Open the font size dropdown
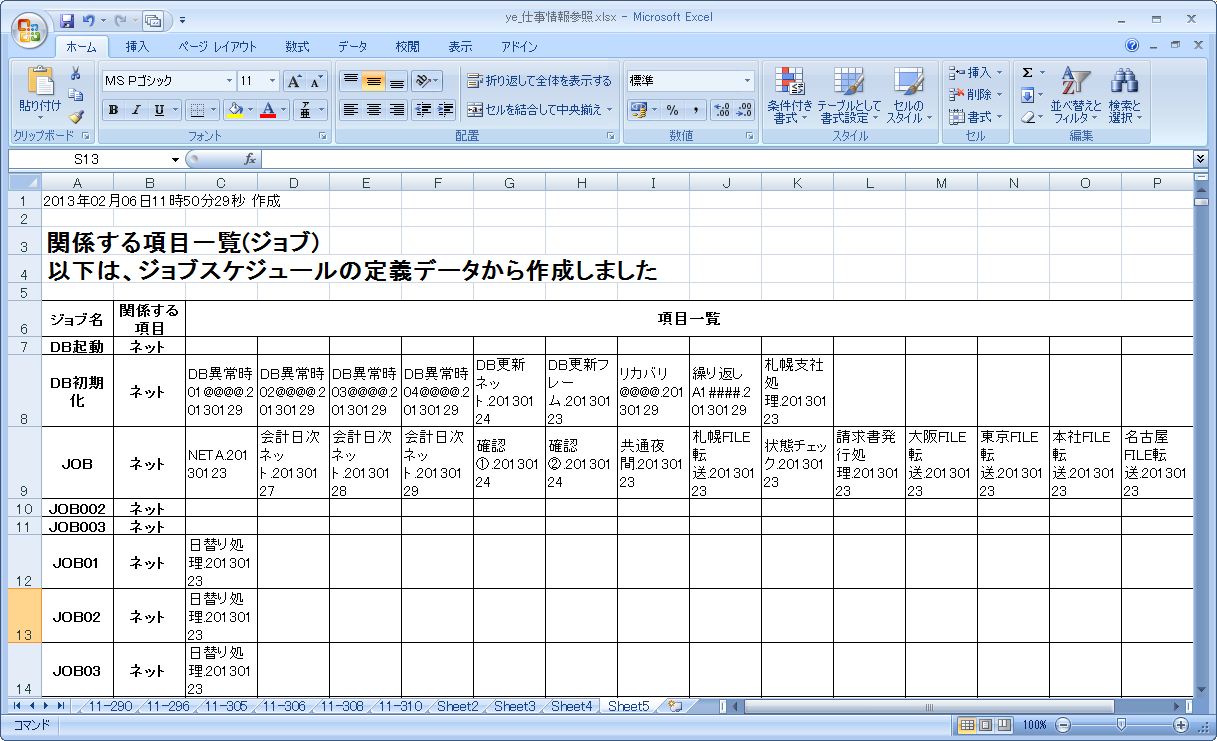This screenshot has width=1217, height=741. 274,81
